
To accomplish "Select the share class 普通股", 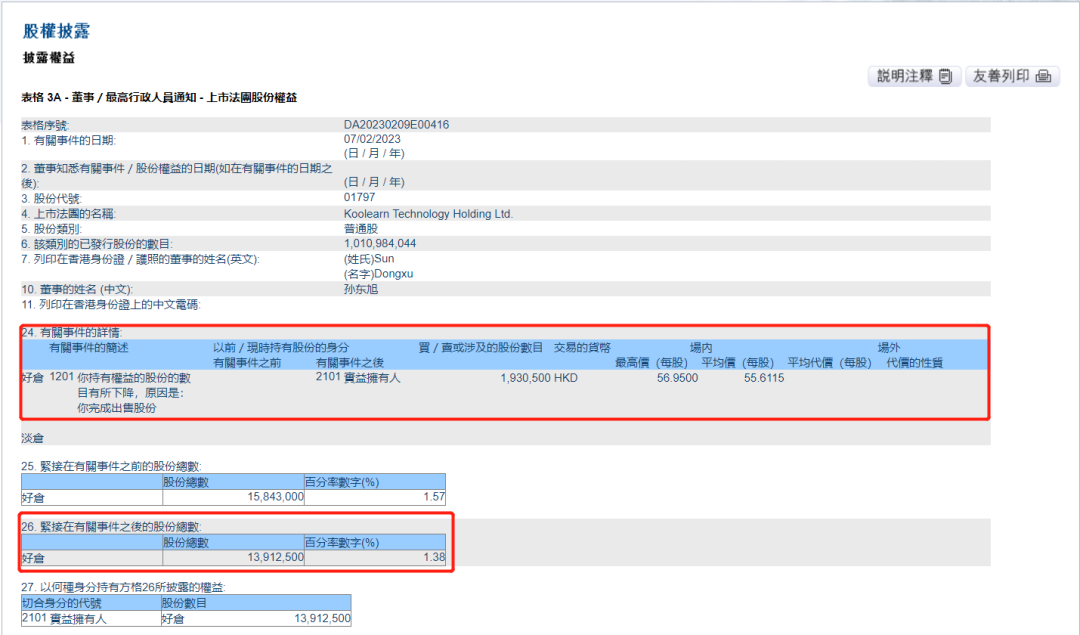I will tap(361, 229).
